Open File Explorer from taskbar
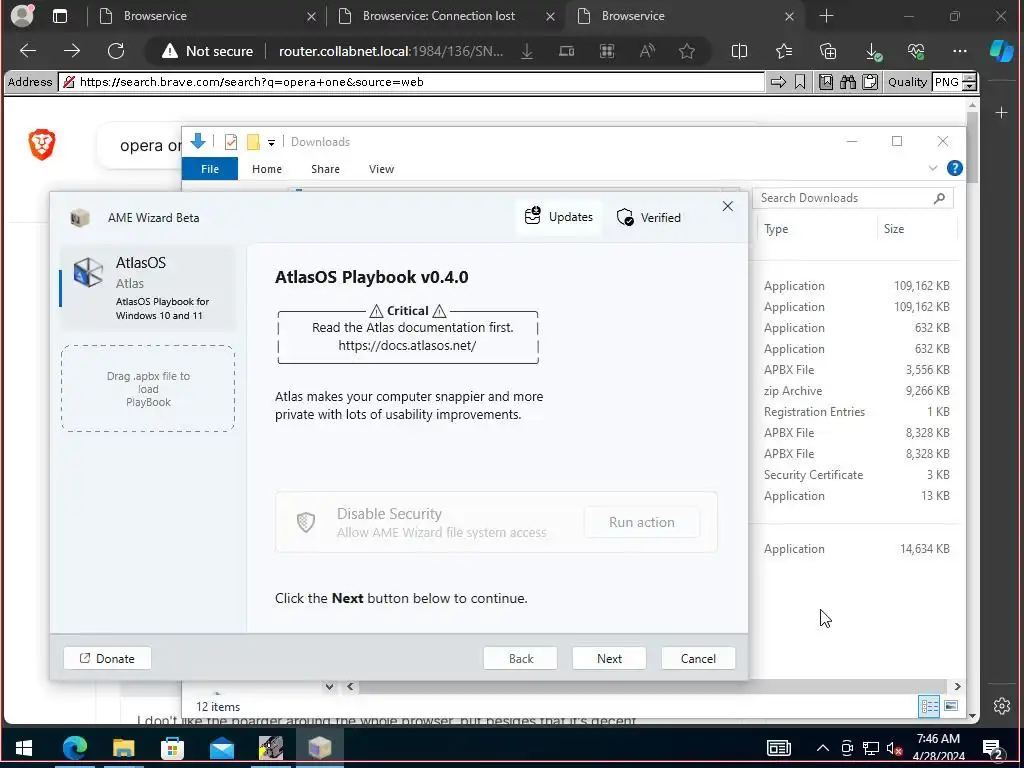This screenshot has height=768, width=1024. [123, 748]
